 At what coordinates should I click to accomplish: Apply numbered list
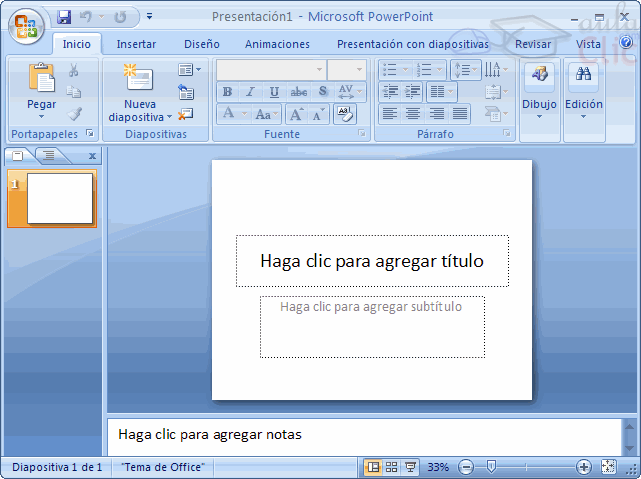[x=428, y=70]
